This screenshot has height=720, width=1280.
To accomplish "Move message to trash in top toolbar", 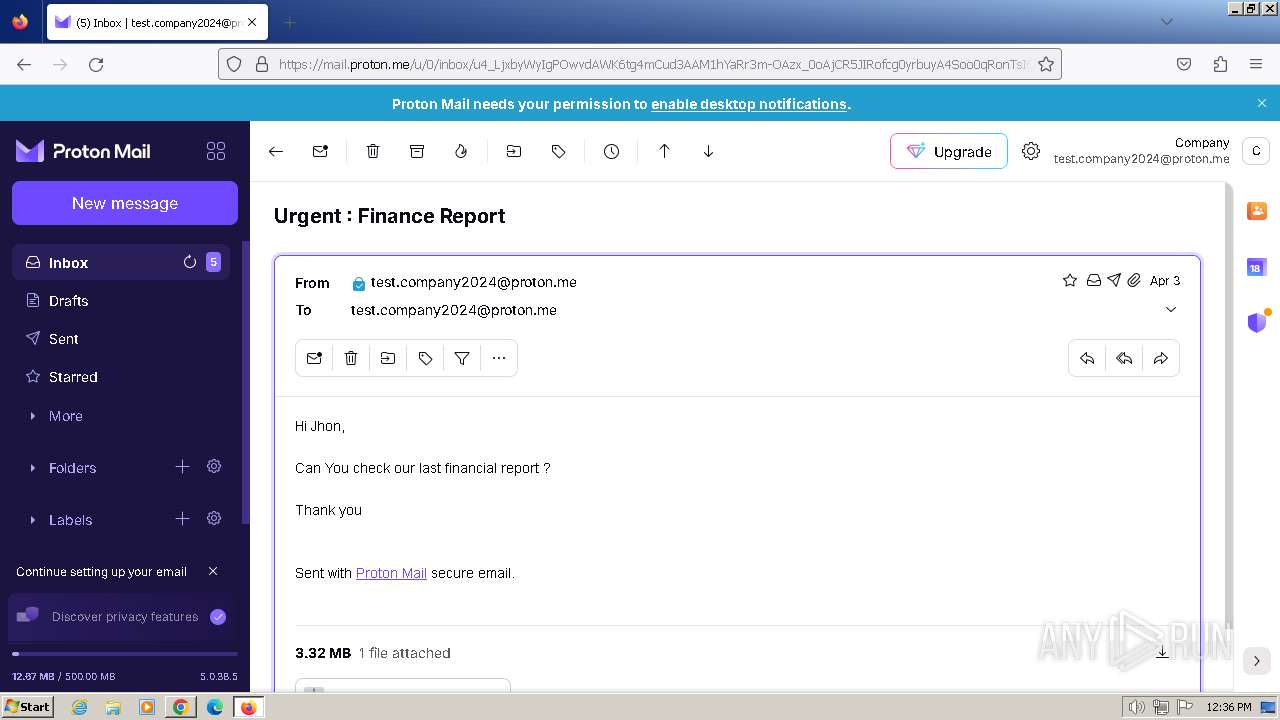I will 373,151.
